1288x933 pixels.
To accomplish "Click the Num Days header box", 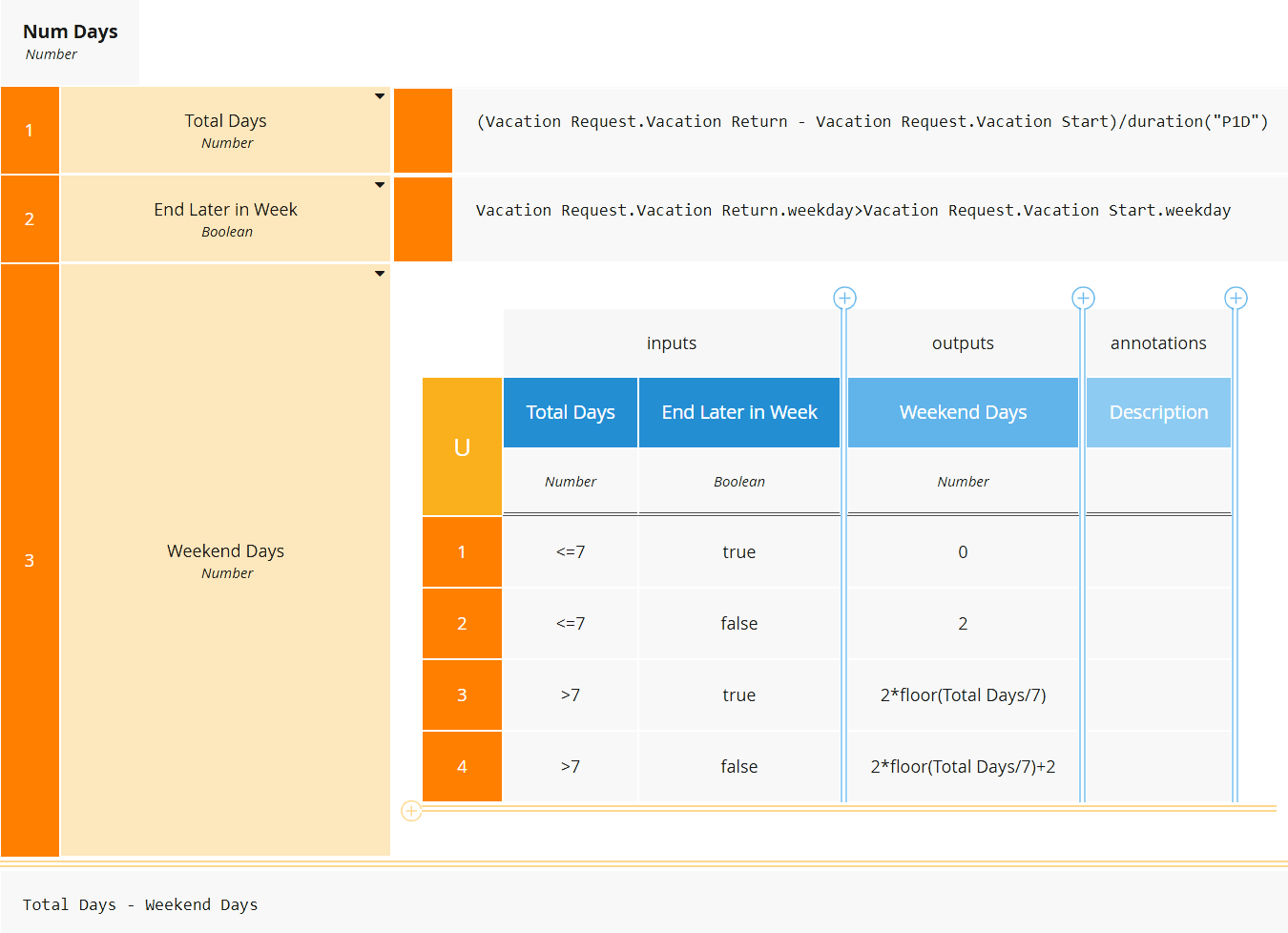I will pos(70,42).
